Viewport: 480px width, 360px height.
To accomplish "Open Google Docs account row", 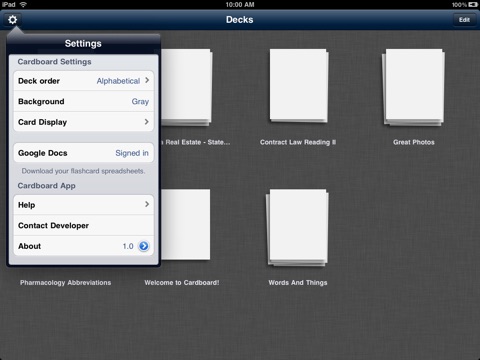I will (84, 153).
